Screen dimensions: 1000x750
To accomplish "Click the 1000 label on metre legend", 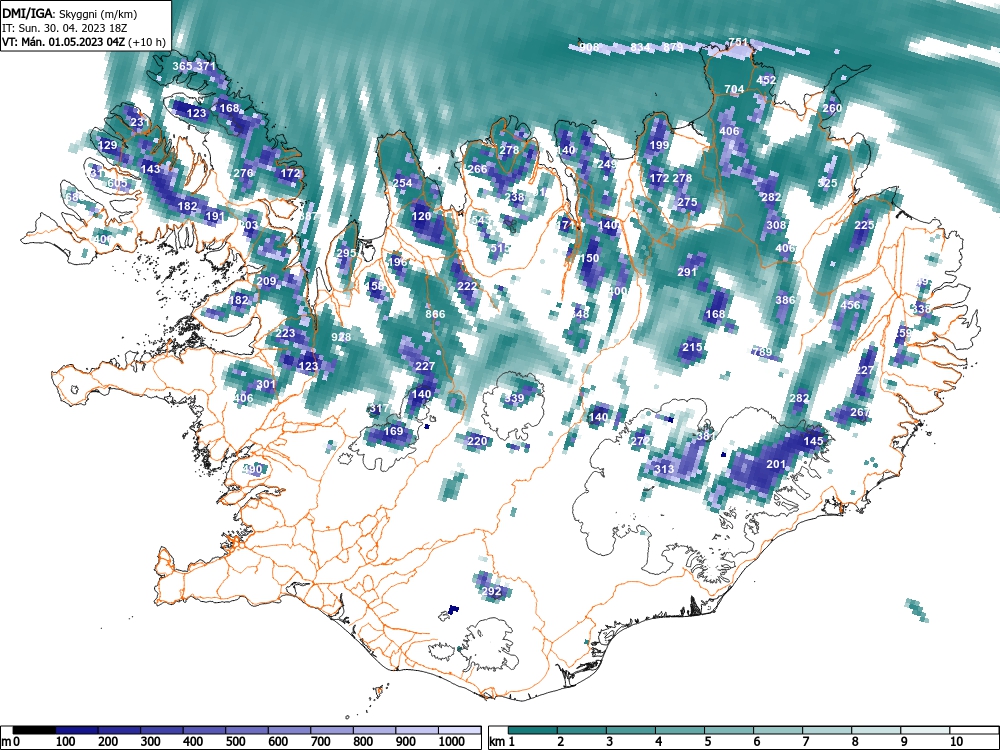I will pos(450,742).
